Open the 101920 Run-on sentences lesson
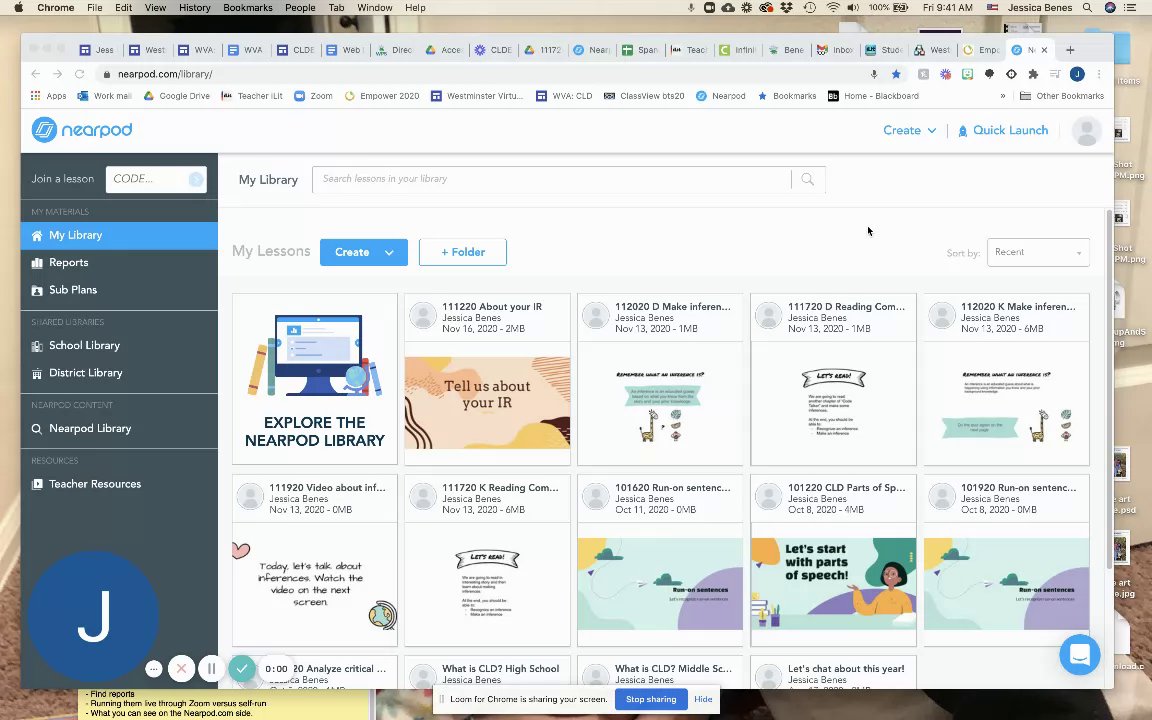1152x720 pixels. pyautogui.click(x=1007, y=560)
